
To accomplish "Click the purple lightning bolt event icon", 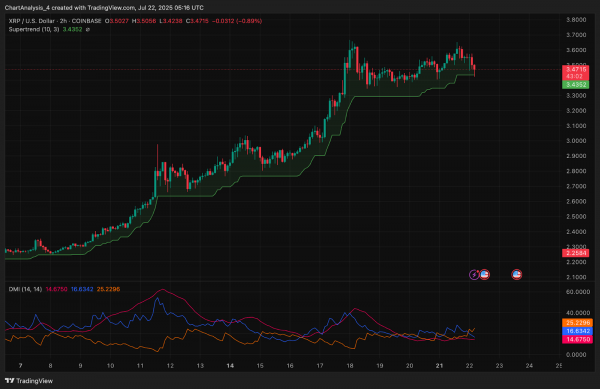I will (474, 274).
